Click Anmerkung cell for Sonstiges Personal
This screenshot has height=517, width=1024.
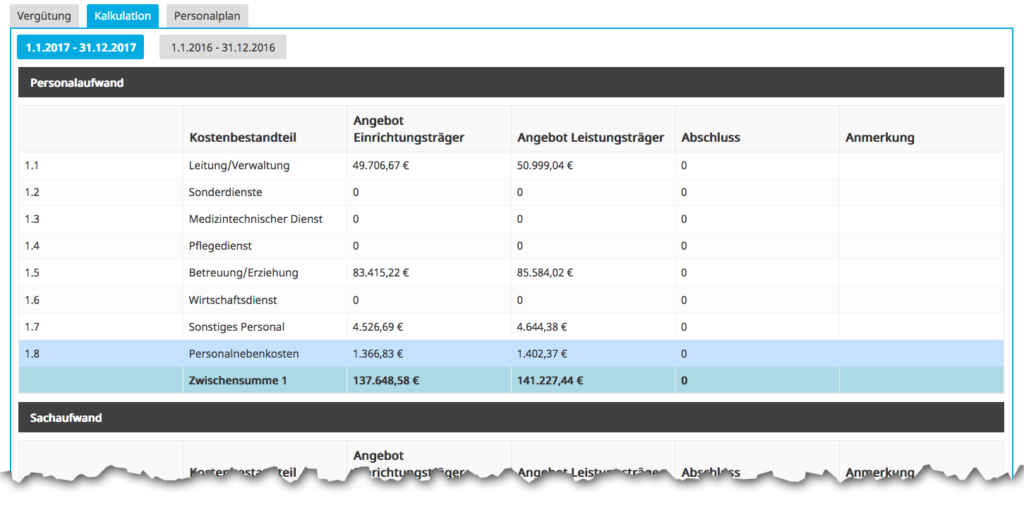point(920,327)
